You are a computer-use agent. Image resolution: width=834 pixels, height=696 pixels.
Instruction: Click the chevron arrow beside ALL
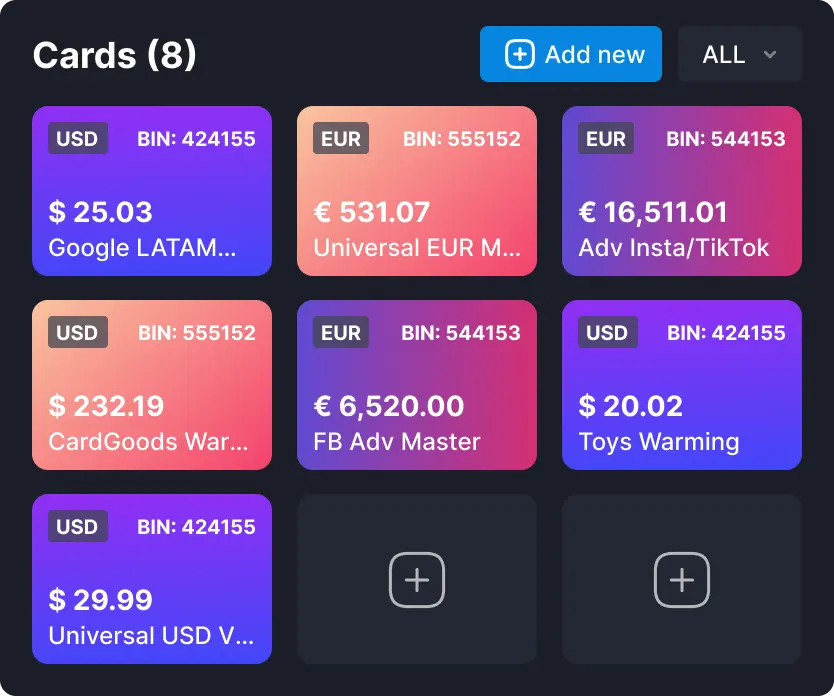point(770,55)
